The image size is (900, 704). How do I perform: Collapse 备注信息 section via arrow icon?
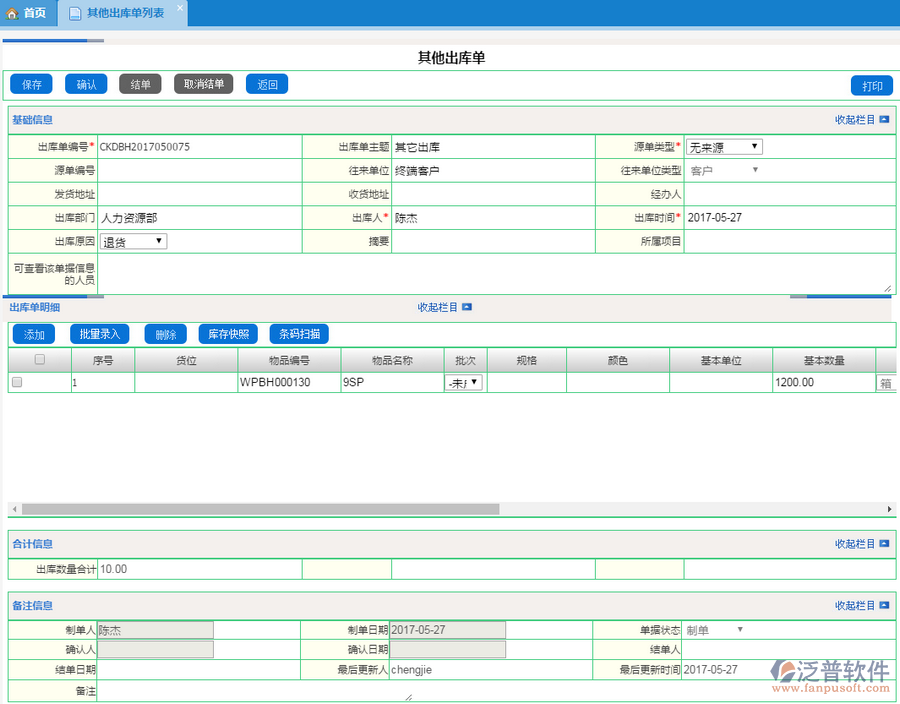[x=884, y=606]
